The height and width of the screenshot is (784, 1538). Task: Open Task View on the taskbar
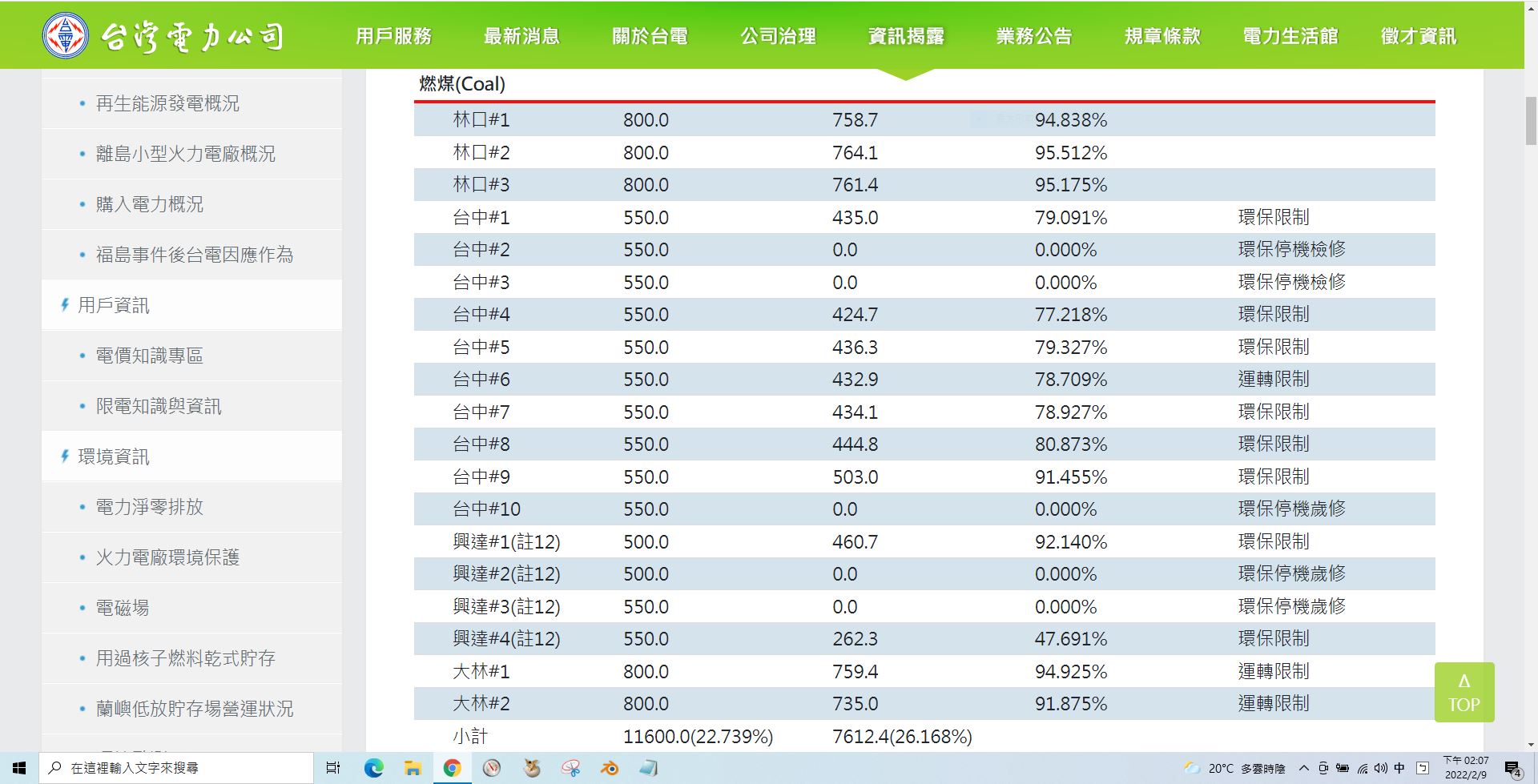tap(333, 768)
